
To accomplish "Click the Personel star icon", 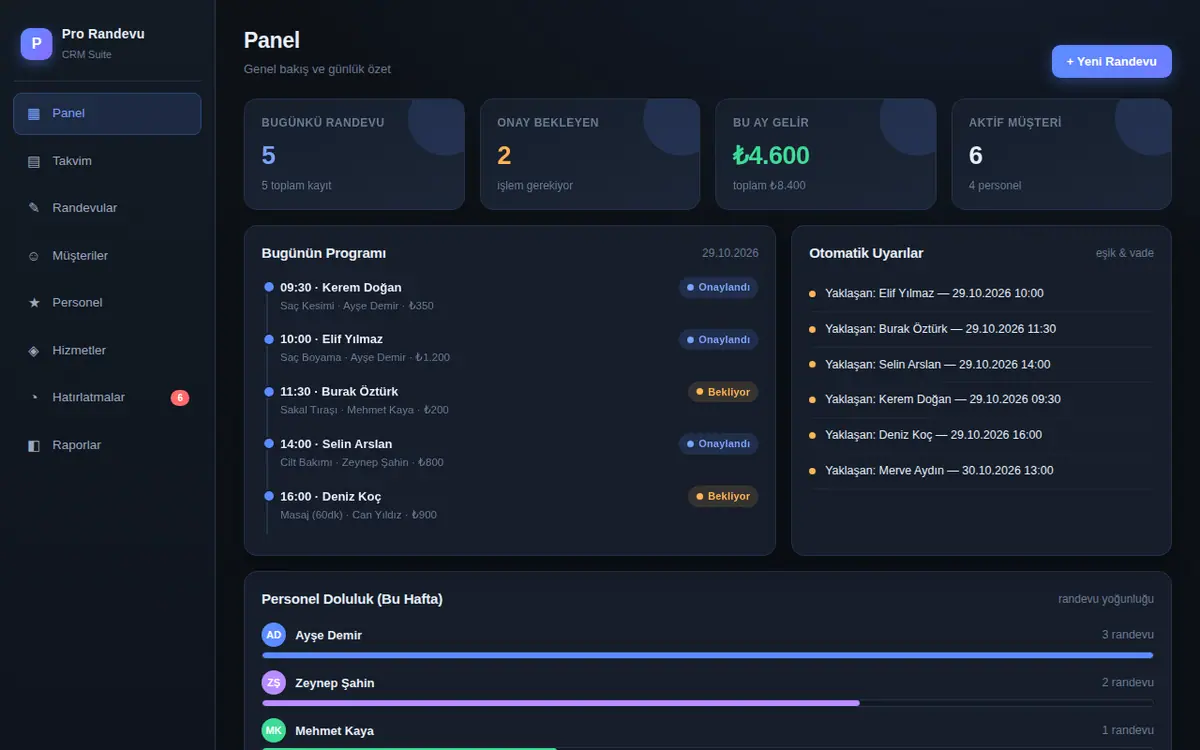I will point(34,303).
